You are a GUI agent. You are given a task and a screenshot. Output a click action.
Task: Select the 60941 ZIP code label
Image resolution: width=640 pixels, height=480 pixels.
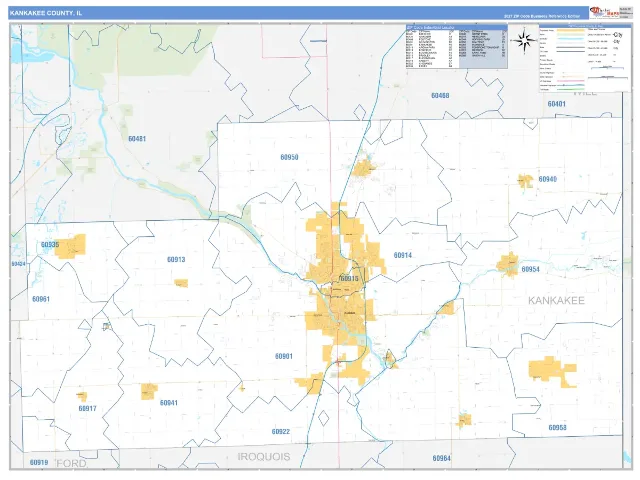(169, 403)
